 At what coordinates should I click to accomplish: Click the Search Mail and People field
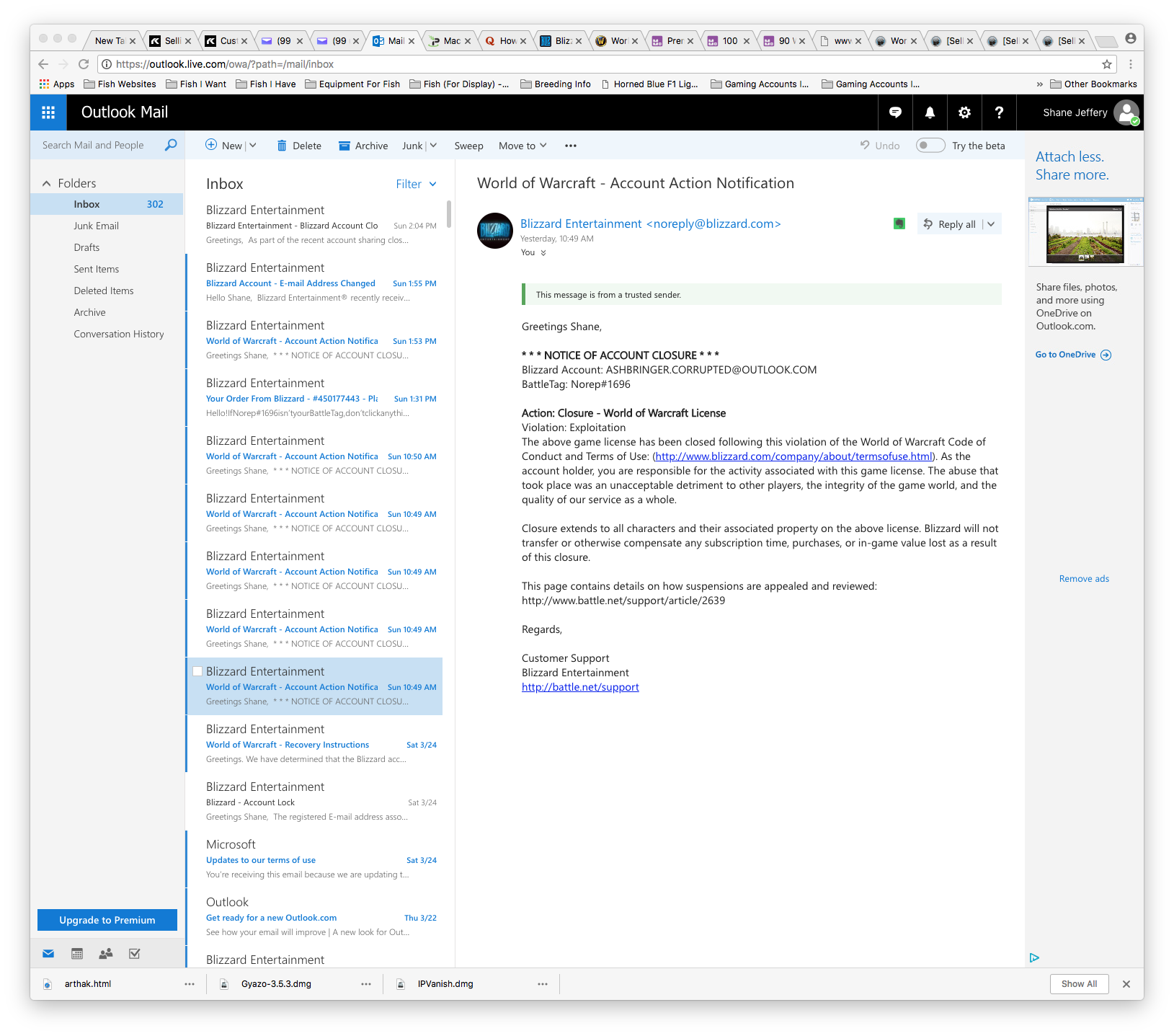(x=93, y=145)
